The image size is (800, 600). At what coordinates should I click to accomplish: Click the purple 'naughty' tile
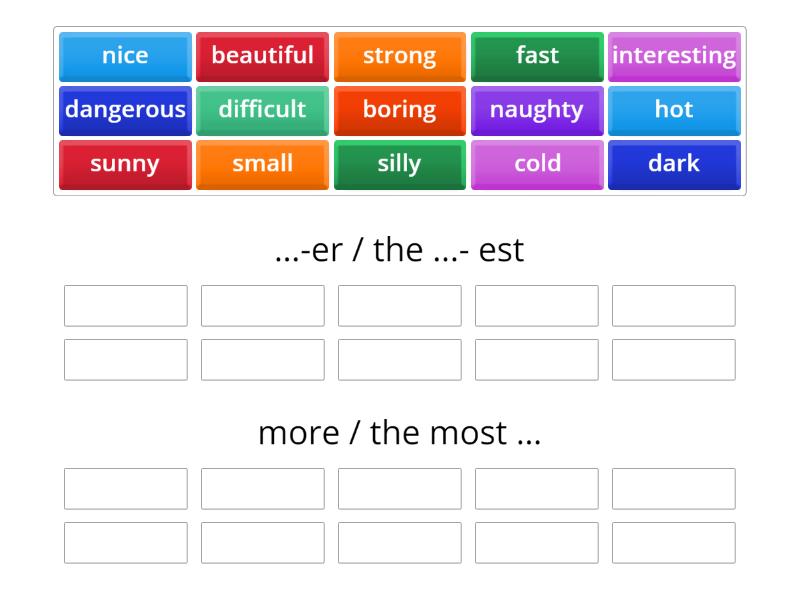click(x=537, y=110)
